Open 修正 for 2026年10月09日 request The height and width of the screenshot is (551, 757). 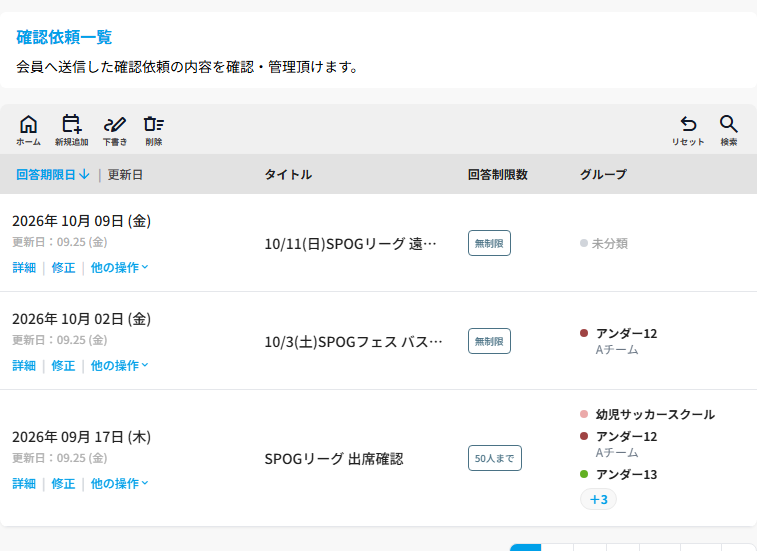[63, 268]
